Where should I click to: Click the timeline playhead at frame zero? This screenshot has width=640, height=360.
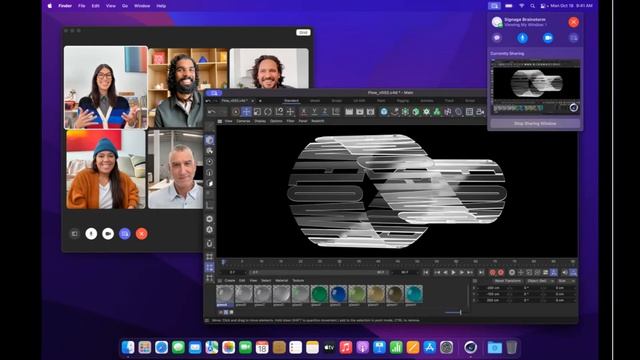(223, 262)
